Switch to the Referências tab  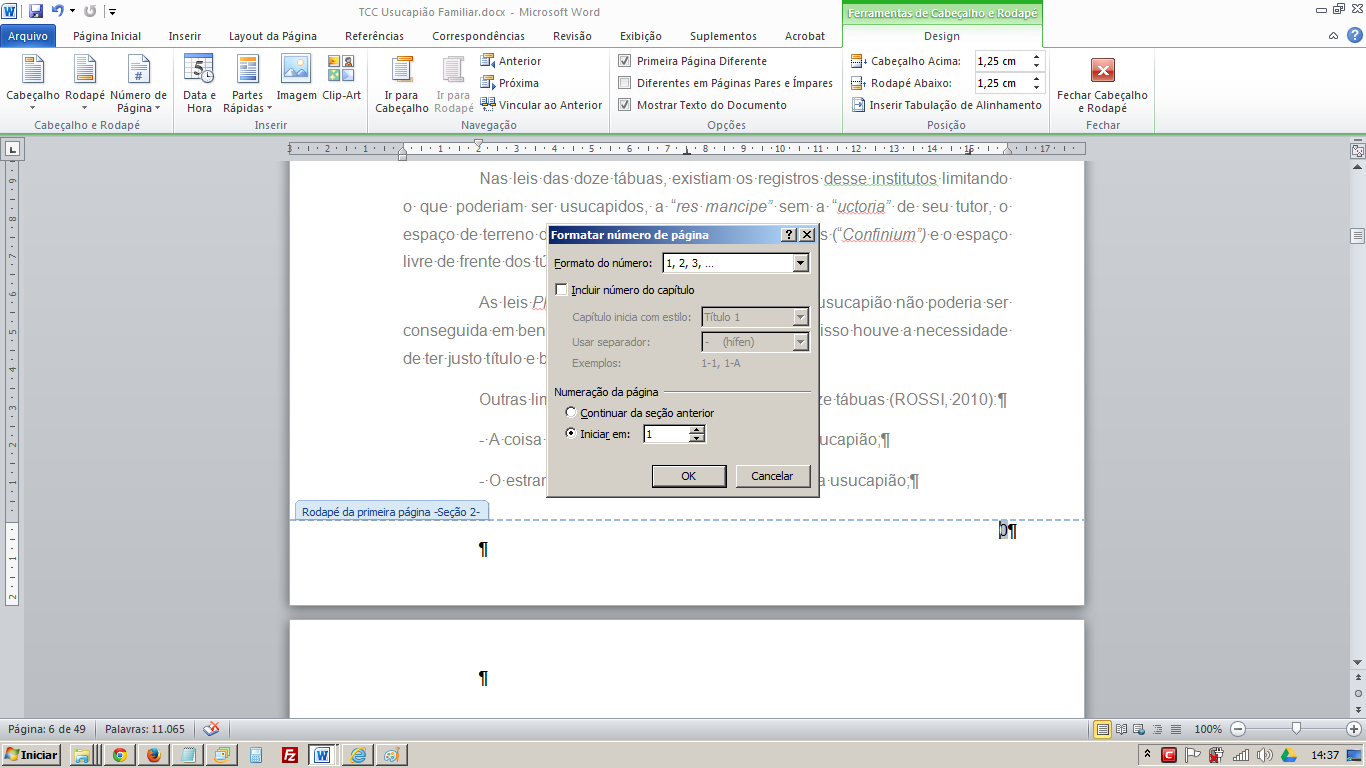[375, 36]
